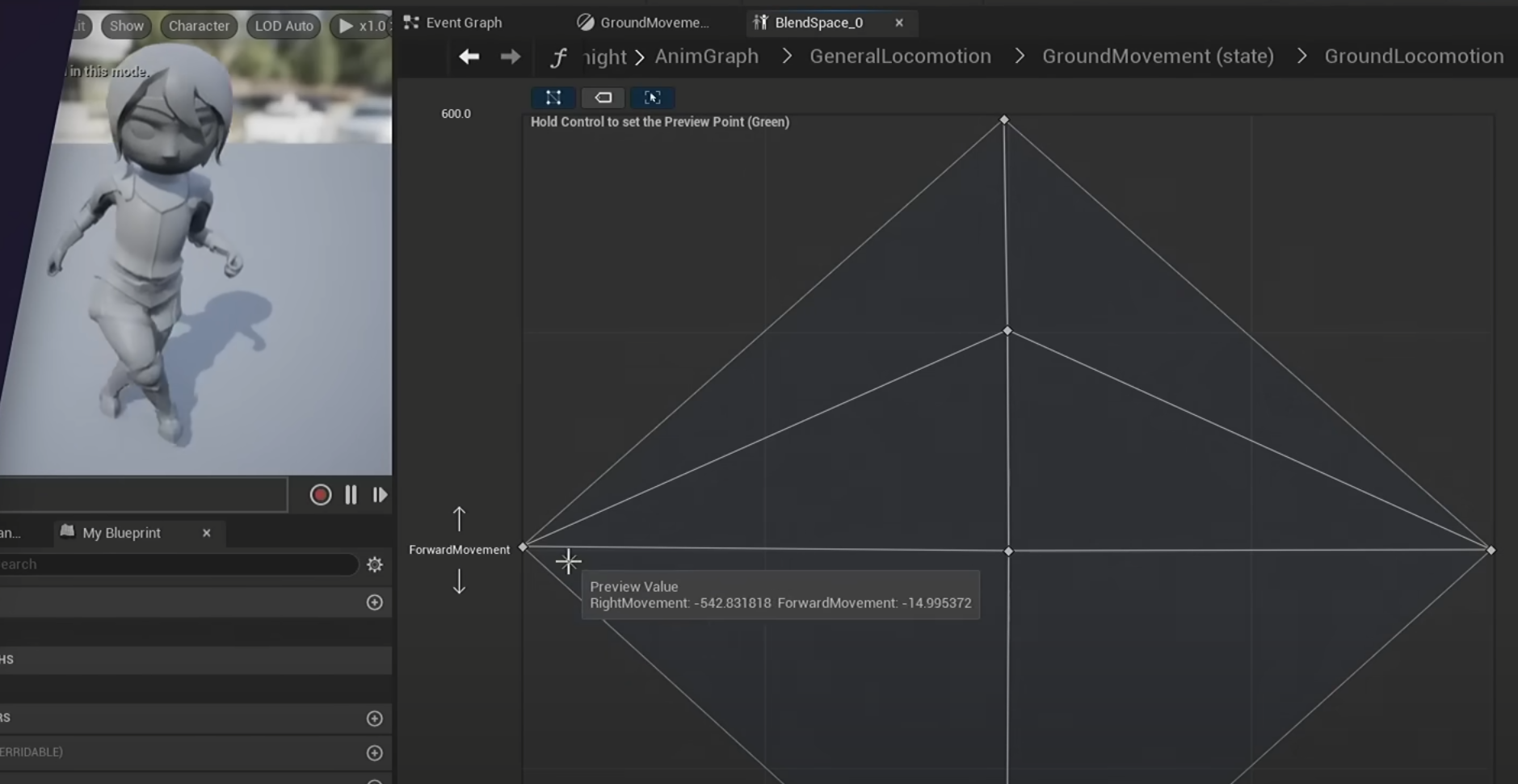Open My Blueprint settings gear
The height and width of the screenshot is (784, 1518).
pyautogui.click(x=374, y=564)
